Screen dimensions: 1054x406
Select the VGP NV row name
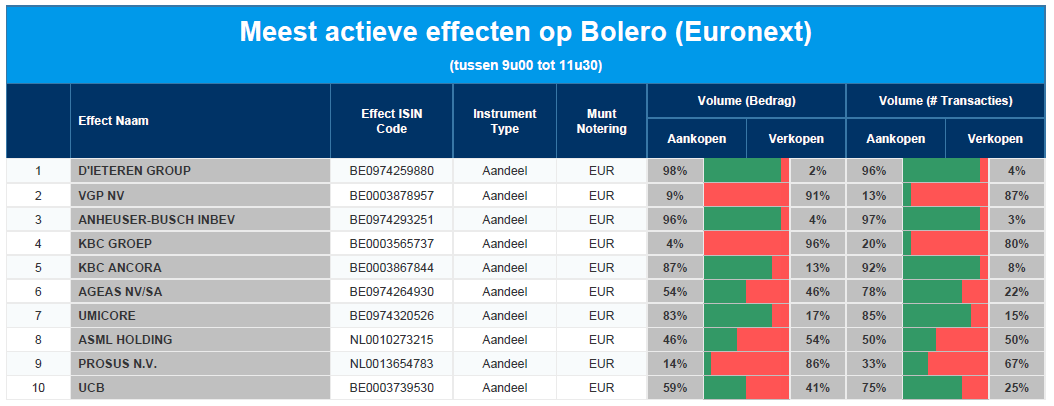point(102,196)
